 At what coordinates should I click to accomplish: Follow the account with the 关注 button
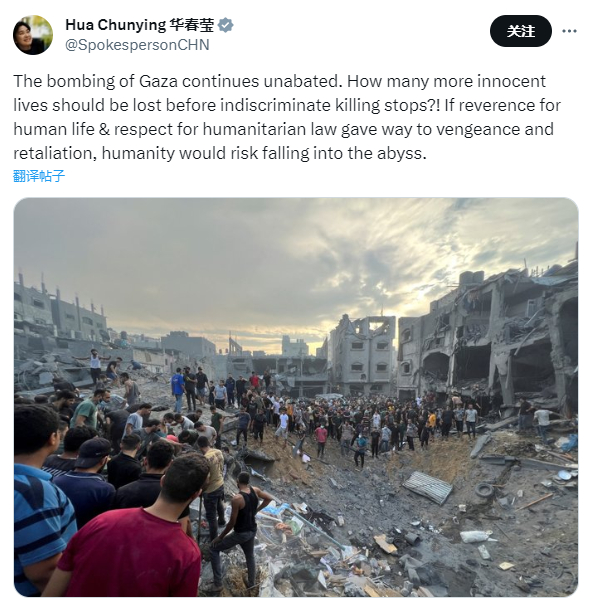pos(520,31)
